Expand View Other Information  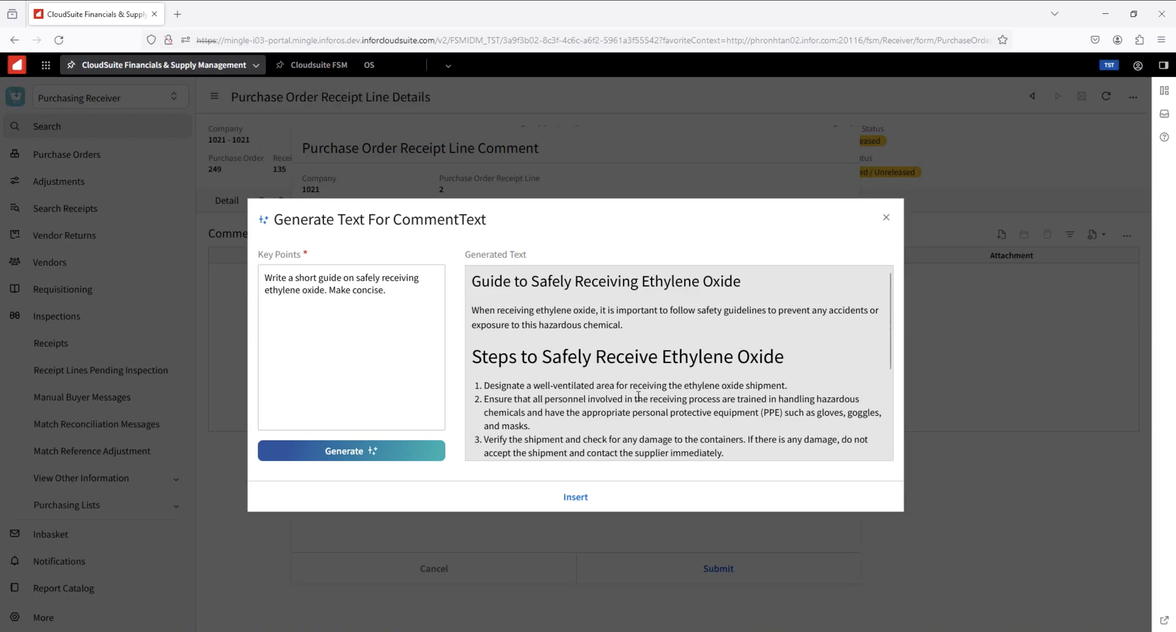(x=176, y=479)
